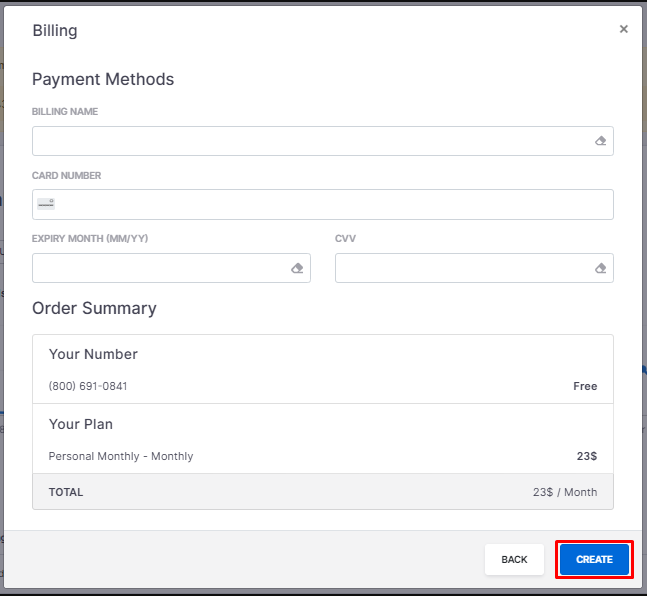Viewport: 647px width, 596px height.
Task: Click the 'CARD NUMBER' label
Action: 66,175
